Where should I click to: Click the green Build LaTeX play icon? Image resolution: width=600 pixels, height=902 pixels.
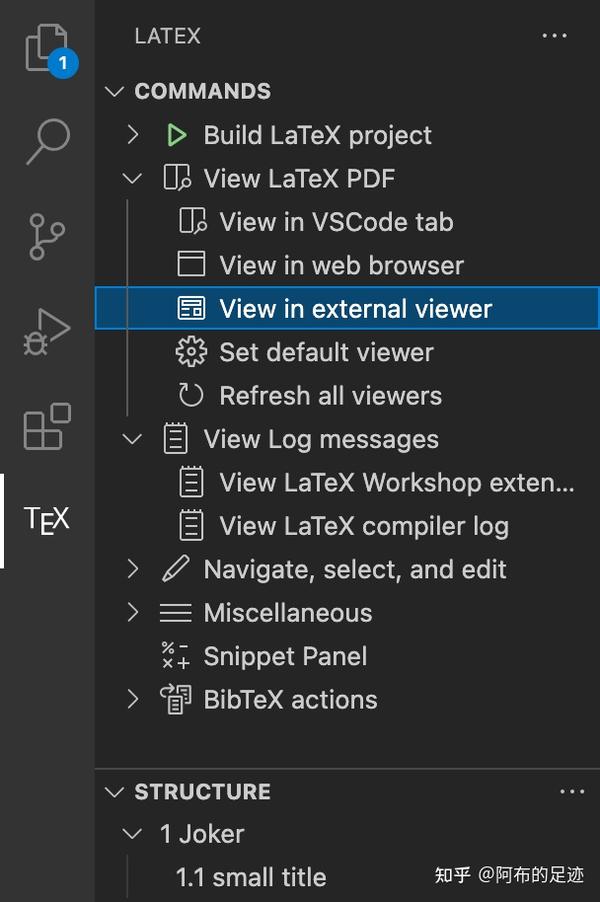[x=177, y=135]
